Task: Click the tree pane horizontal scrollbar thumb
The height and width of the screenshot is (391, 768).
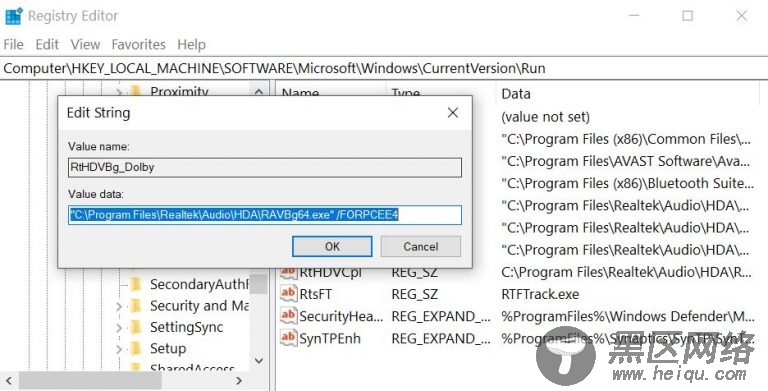Action: 90,380
